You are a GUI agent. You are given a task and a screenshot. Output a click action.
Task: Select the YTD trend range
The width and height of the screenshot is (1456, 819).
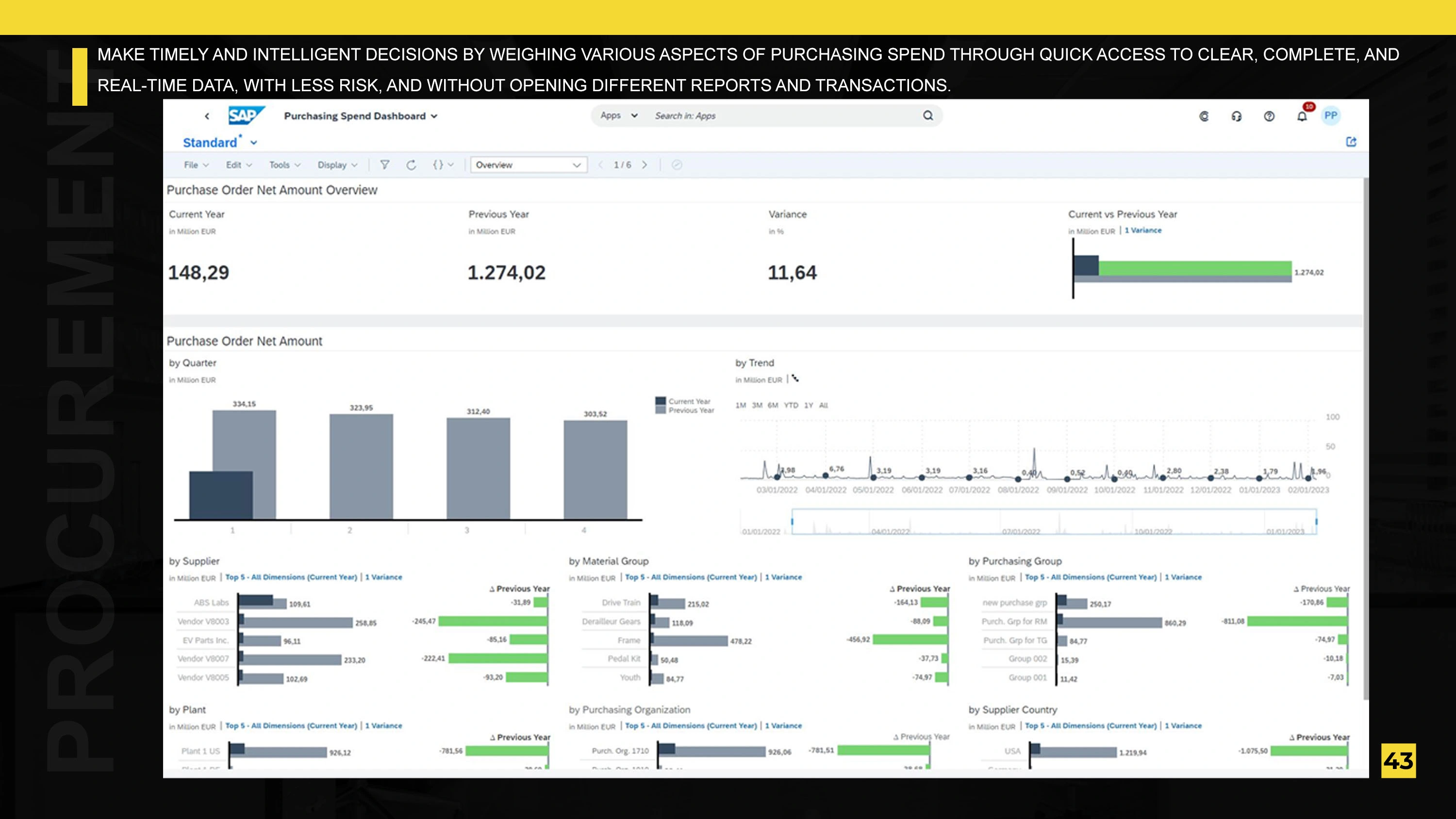(791, 405)
